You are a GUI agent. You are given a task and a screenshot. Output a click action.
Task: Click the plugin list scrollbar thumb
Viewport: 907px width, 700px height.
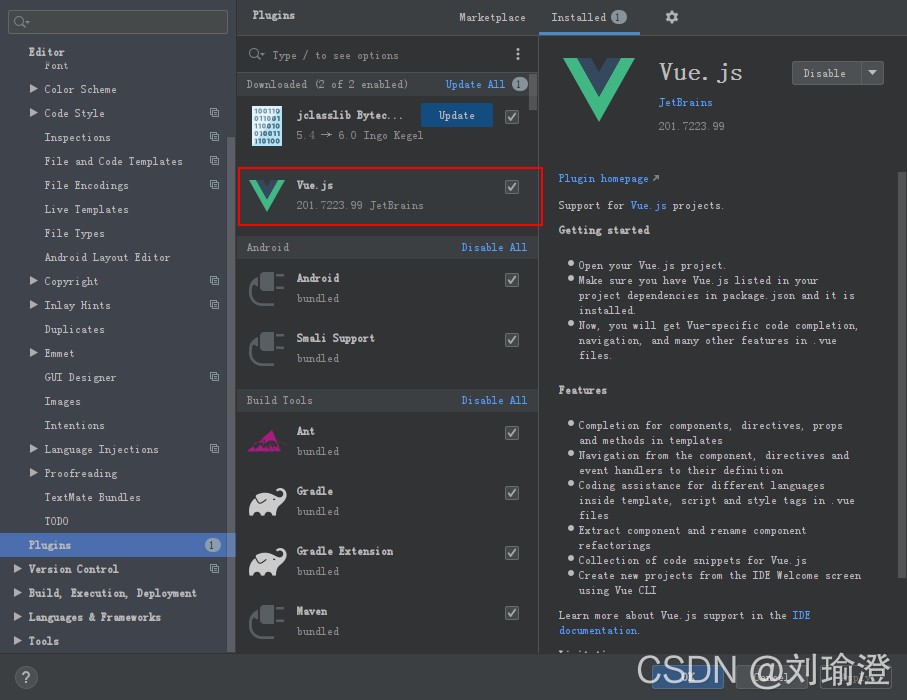(x=533, y=92)
